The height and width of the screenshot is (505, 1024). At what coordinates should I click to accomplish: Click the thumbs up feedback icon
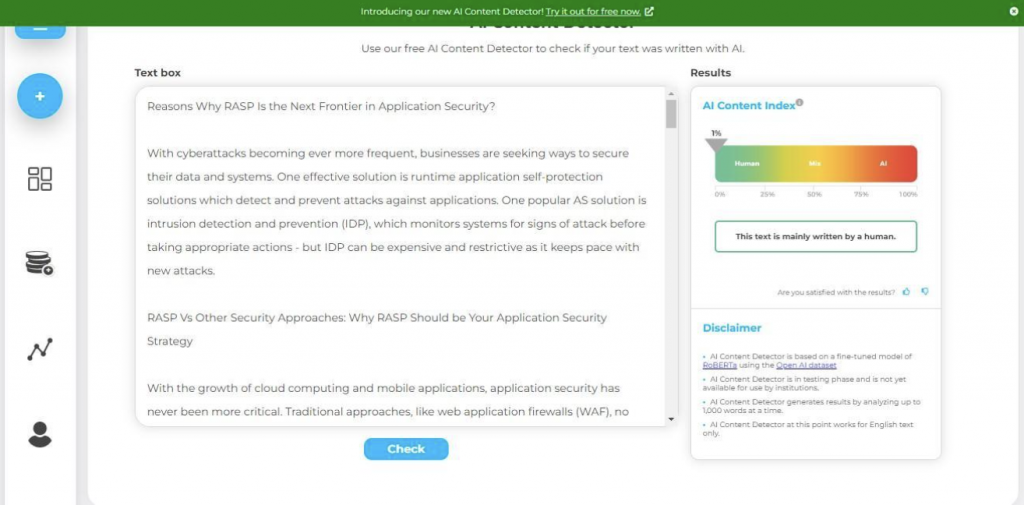click(906, 292)
